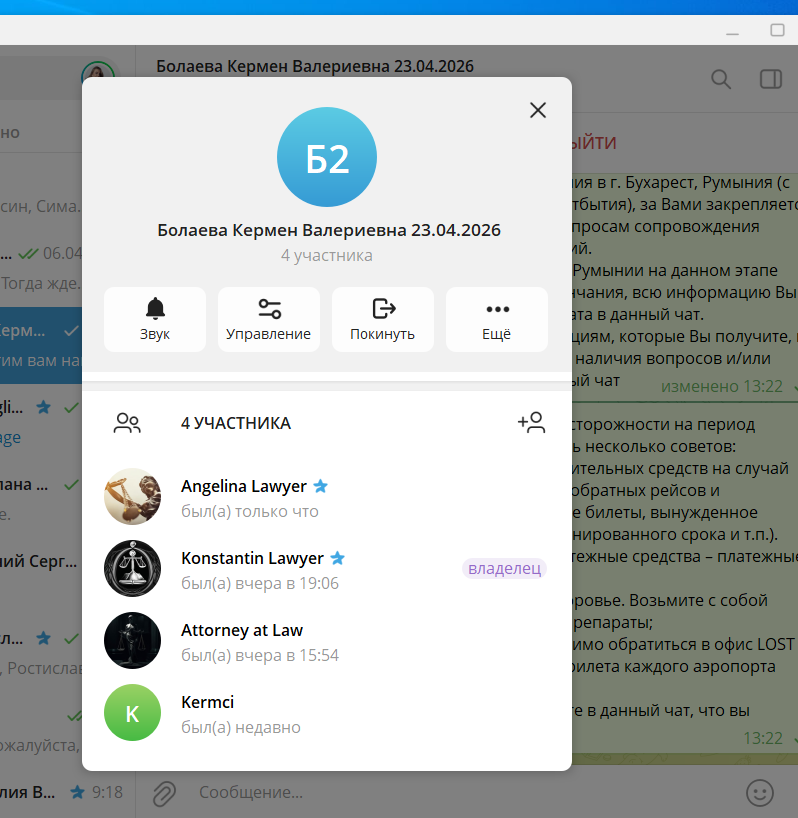The height and width of the screenshot is (818, 798).
Task: Open Управление group settings
Action: [x=269, y=319]
